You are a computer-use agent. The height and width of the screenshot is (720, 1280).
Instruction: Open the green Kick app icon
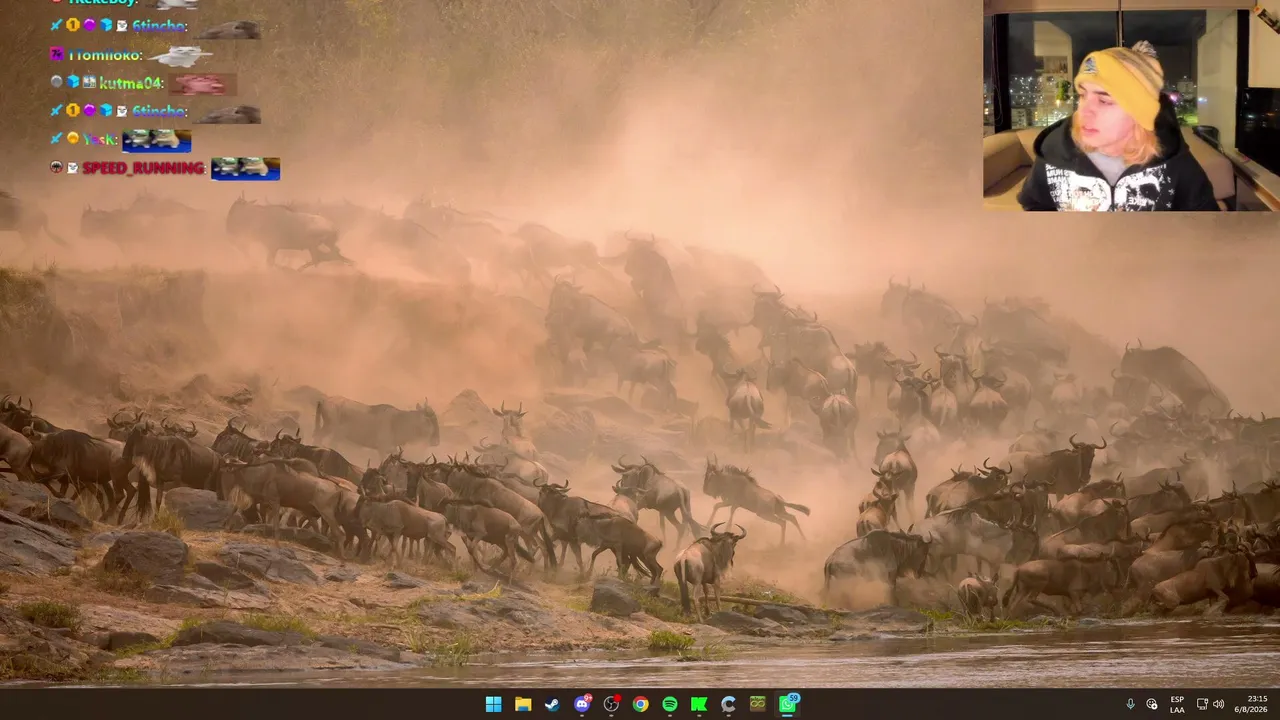(x=699, y=704)
